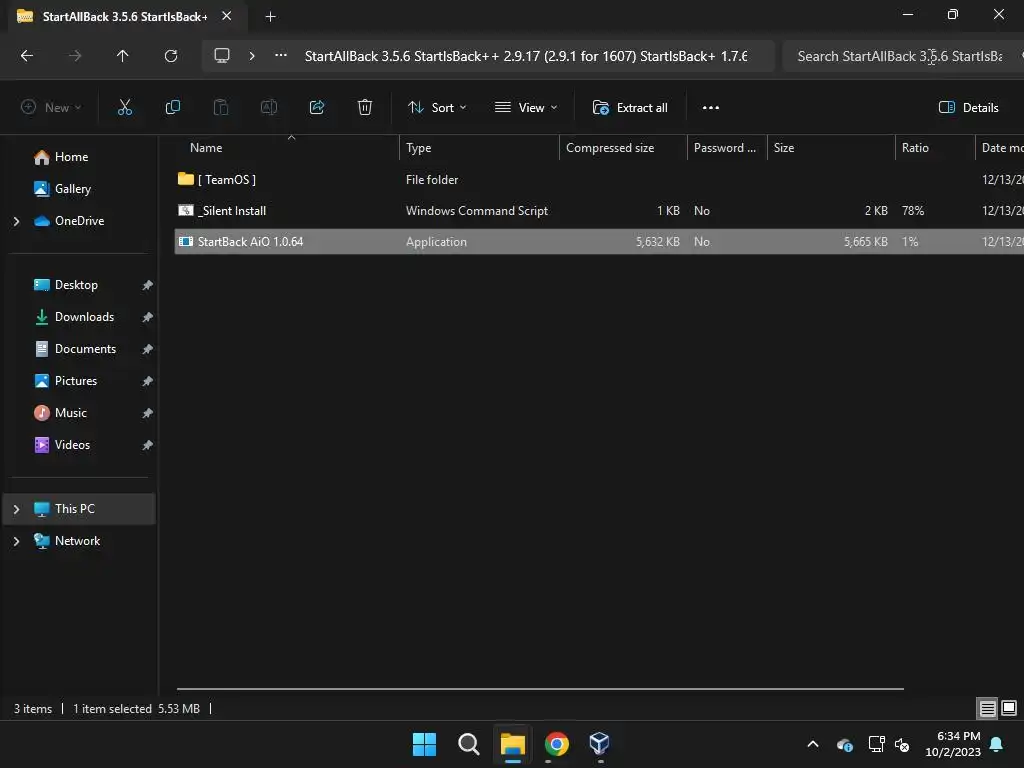Click the horizontal scrollbar in file list
Screen dimensions: 1024x768
tap(540, 689)
